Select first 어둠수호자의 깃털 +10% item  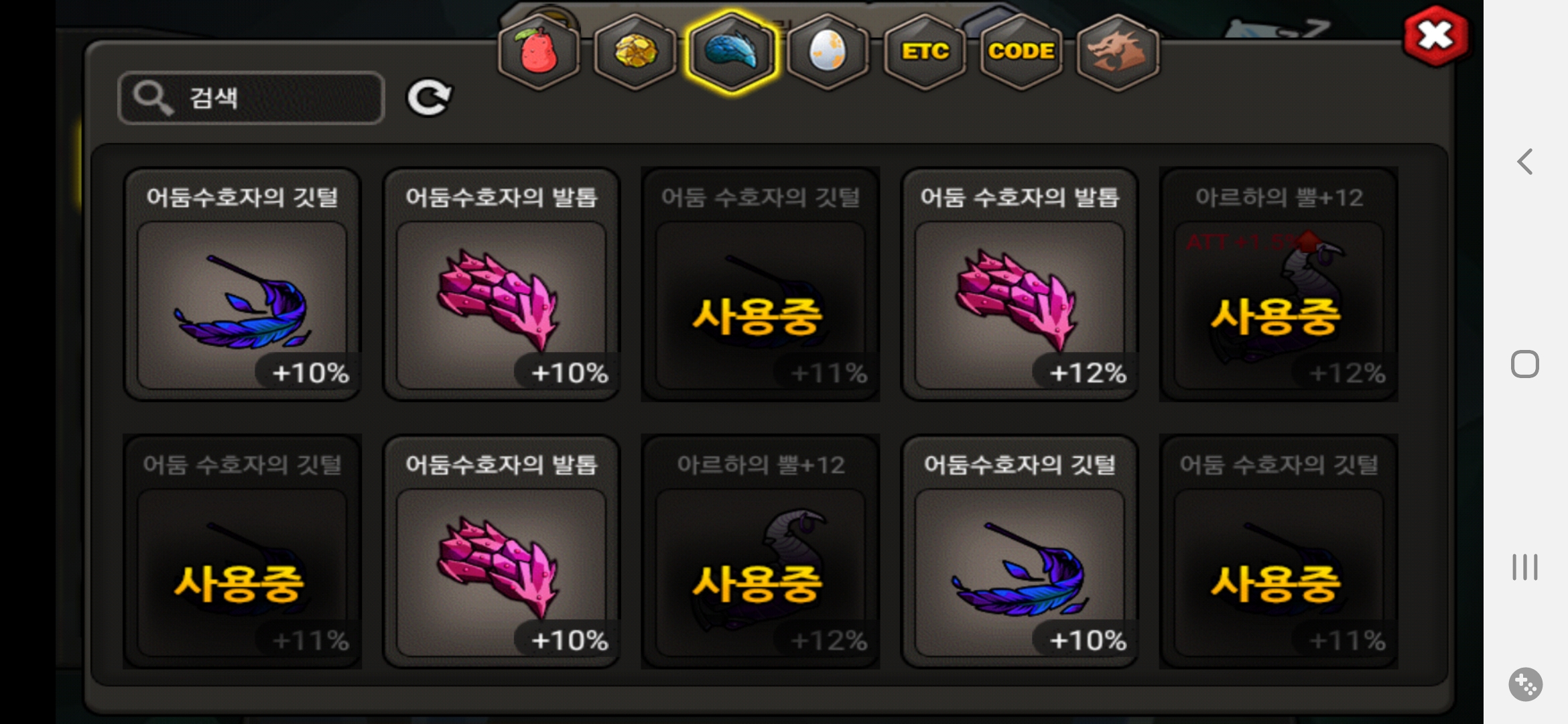pyautogui.click(x=242, y=284)
